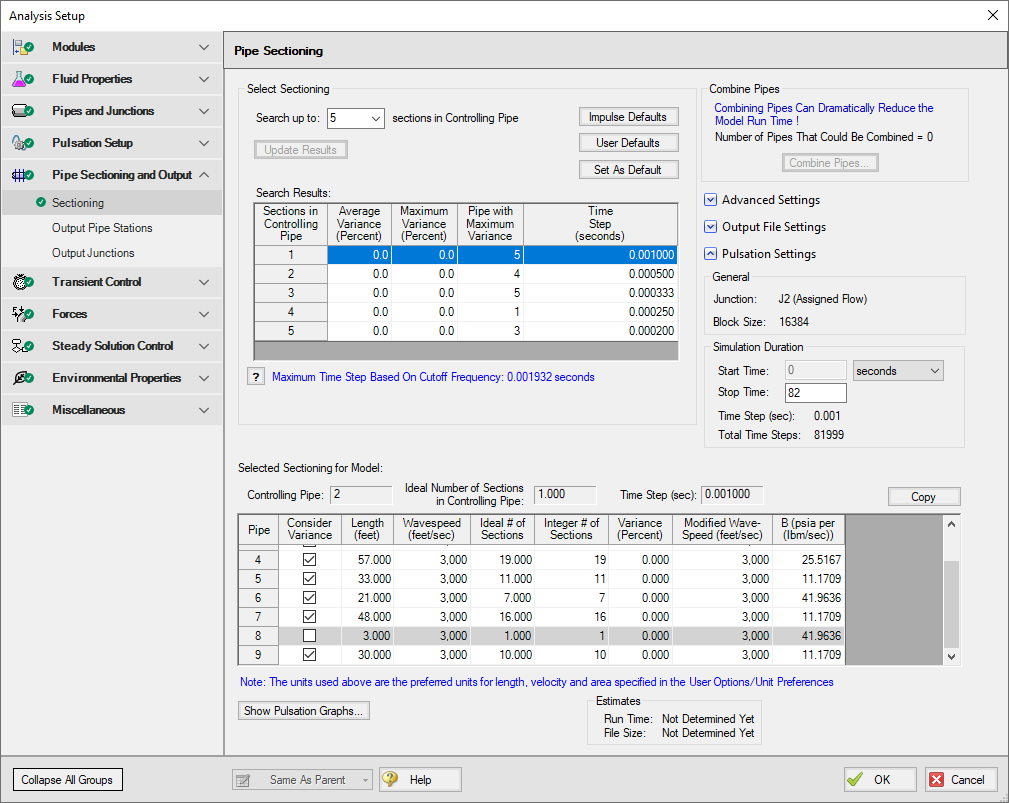Click the Show Pulsation Graphs button
The width and height of the screenshot is (1009, 803).
305,711
